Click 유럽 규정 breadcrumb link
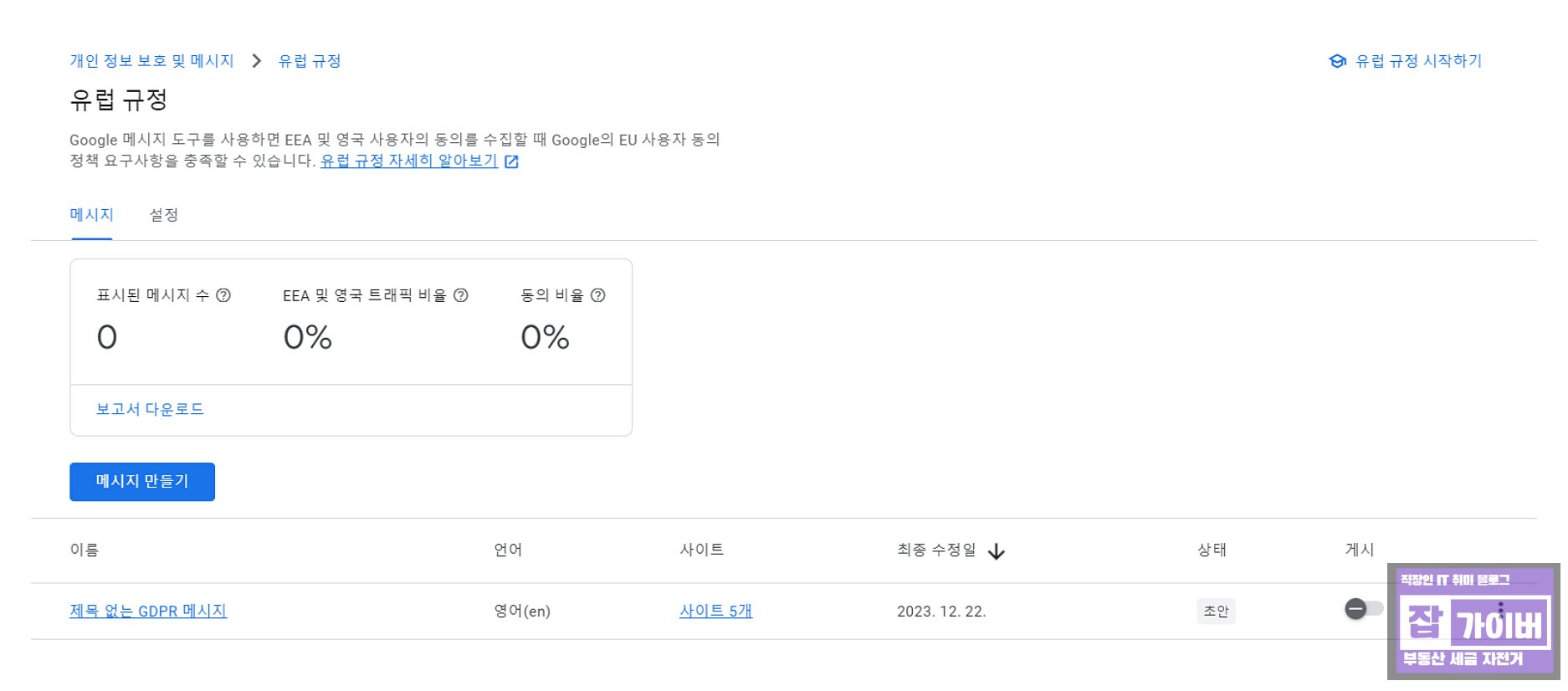The image size is (1568, 691). click(x=310, y=61)
